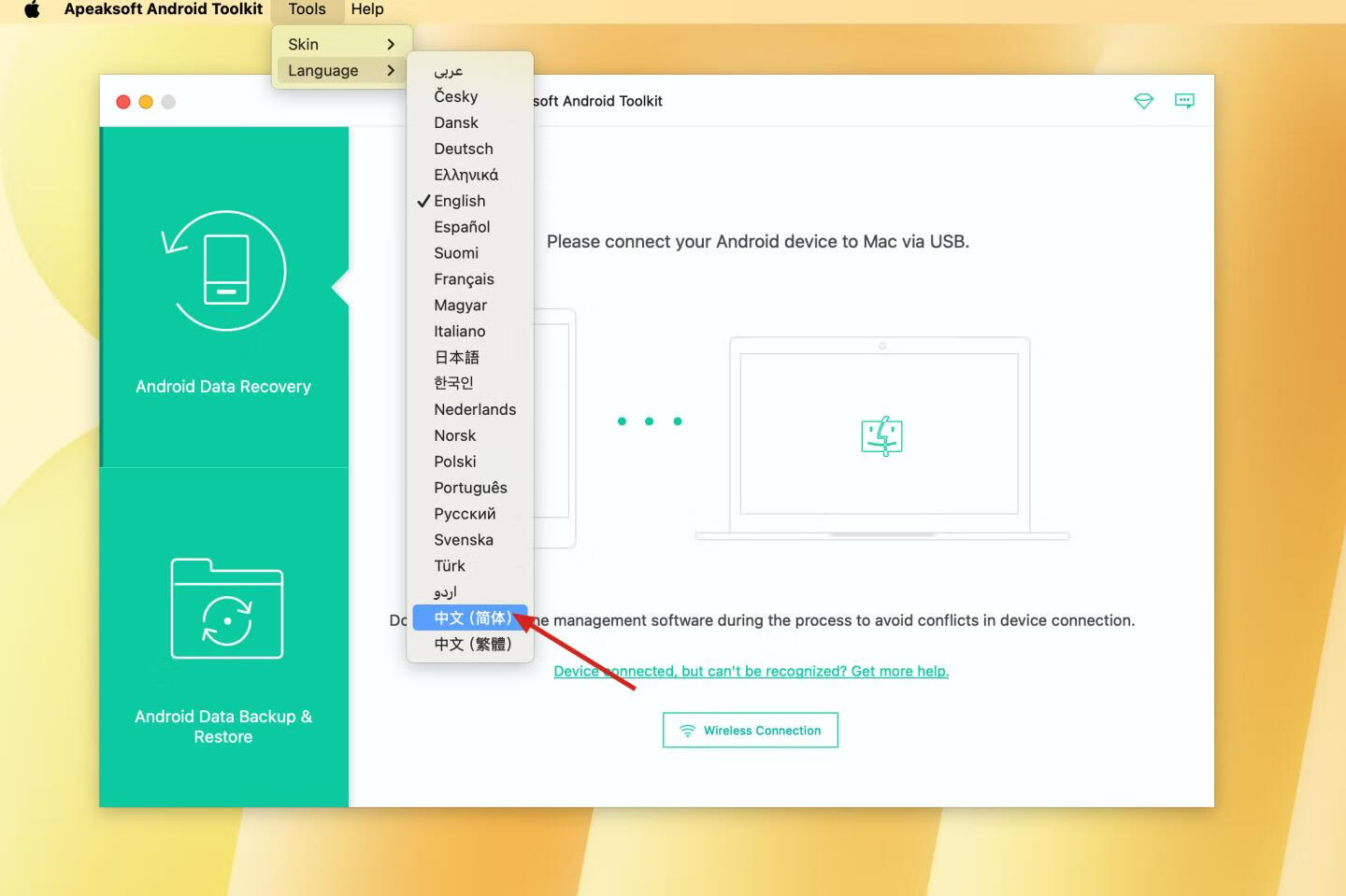Viewport: 1346px width, 896px height.
Task: Select Magyar language
Action: (470, 306)
